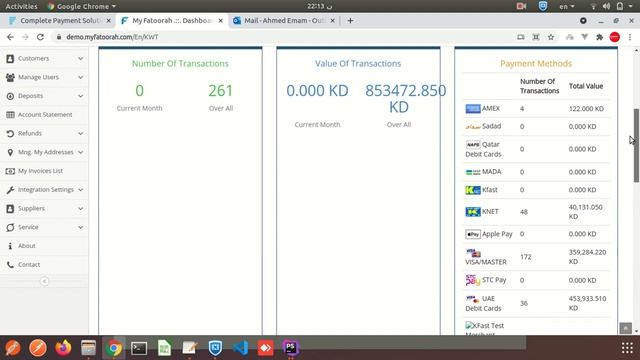The height and width of the screenshot is (360, 640).
Task: Expand the Service chevron
Action: click(80, 227)
